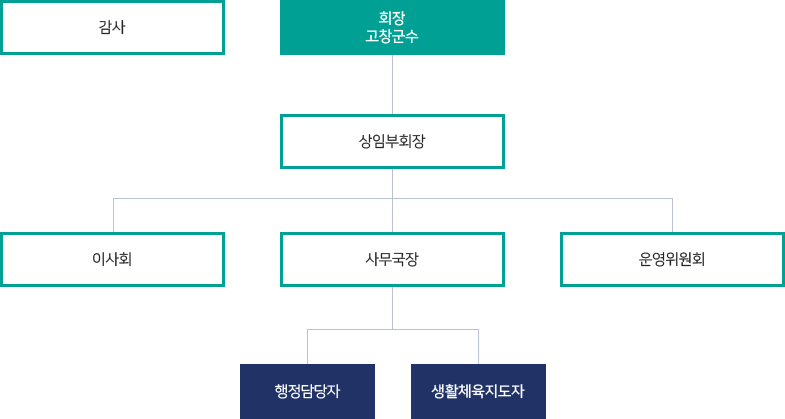This screenshot has height=419, width=785.
Task: Click the 운영위원회 box
Action: pos(672,259)
